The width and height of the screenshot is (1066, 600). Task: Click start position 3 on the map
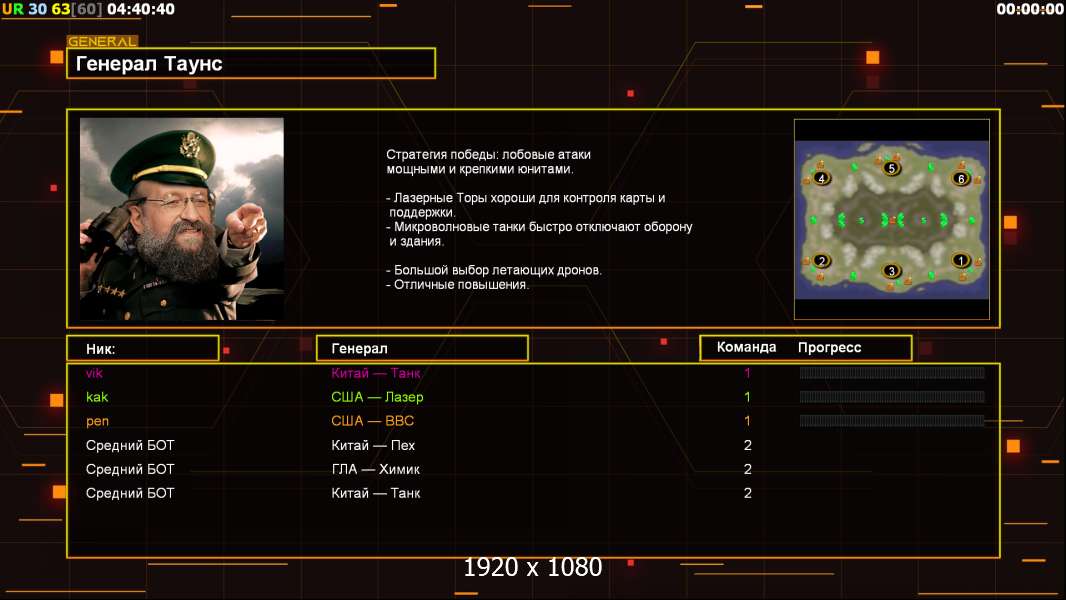point(892,271)
